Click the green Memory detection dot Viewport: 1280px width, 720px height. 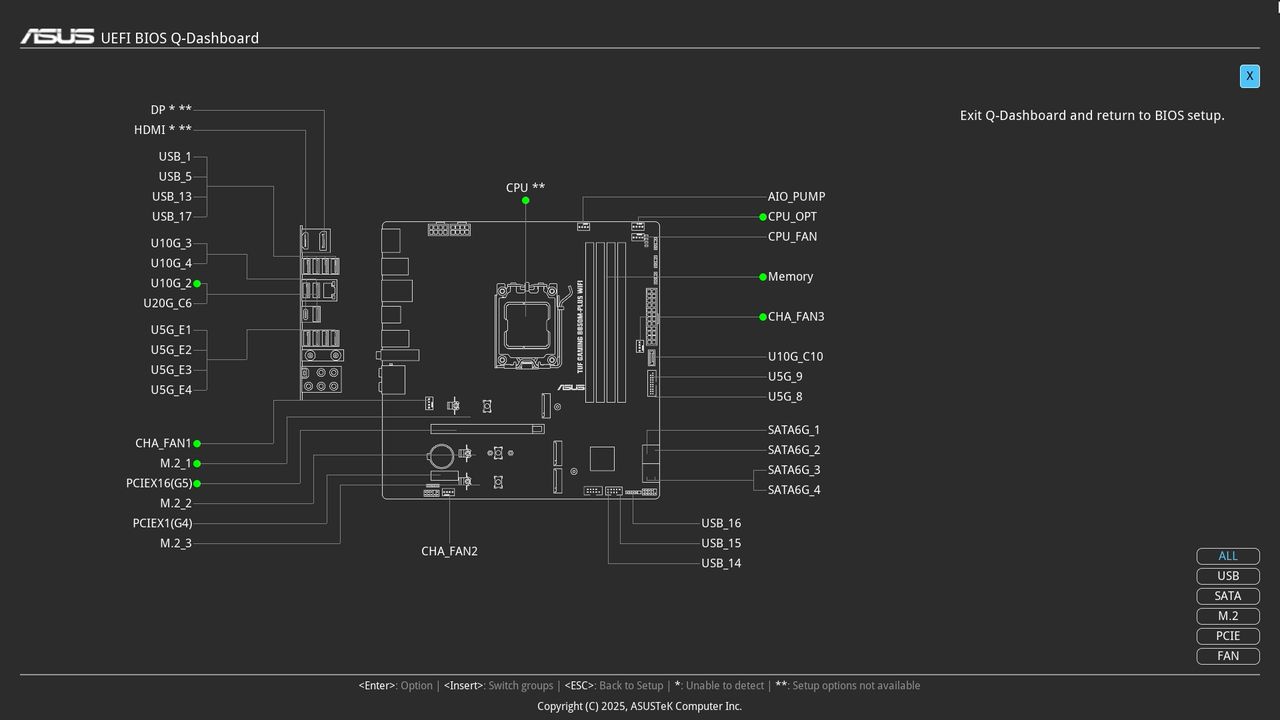point(762,276)
